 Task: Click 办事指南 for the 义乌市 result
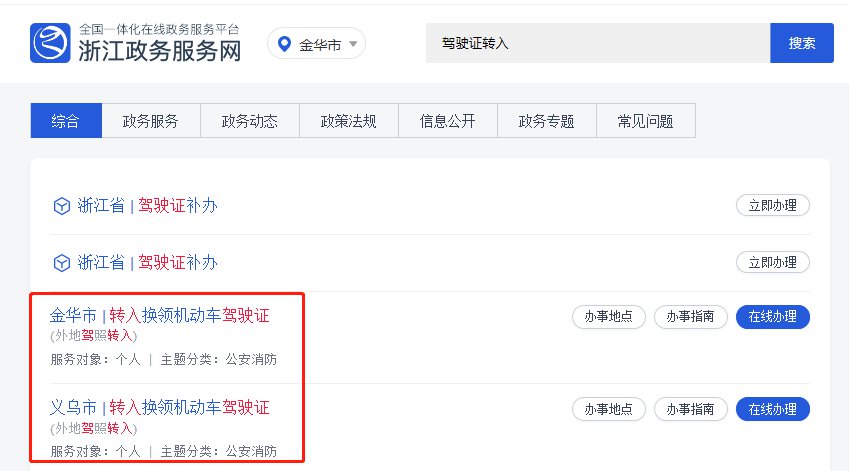point(691,409)
